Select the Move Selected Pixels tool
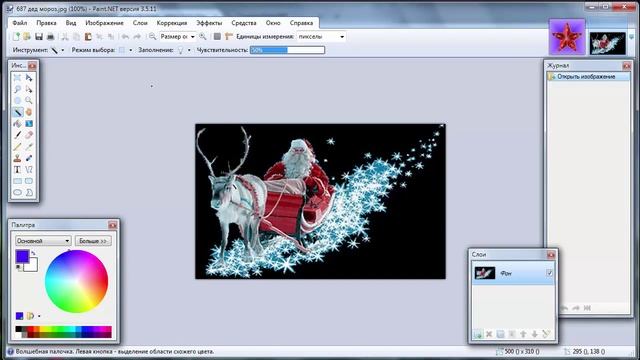 point(29,78)
